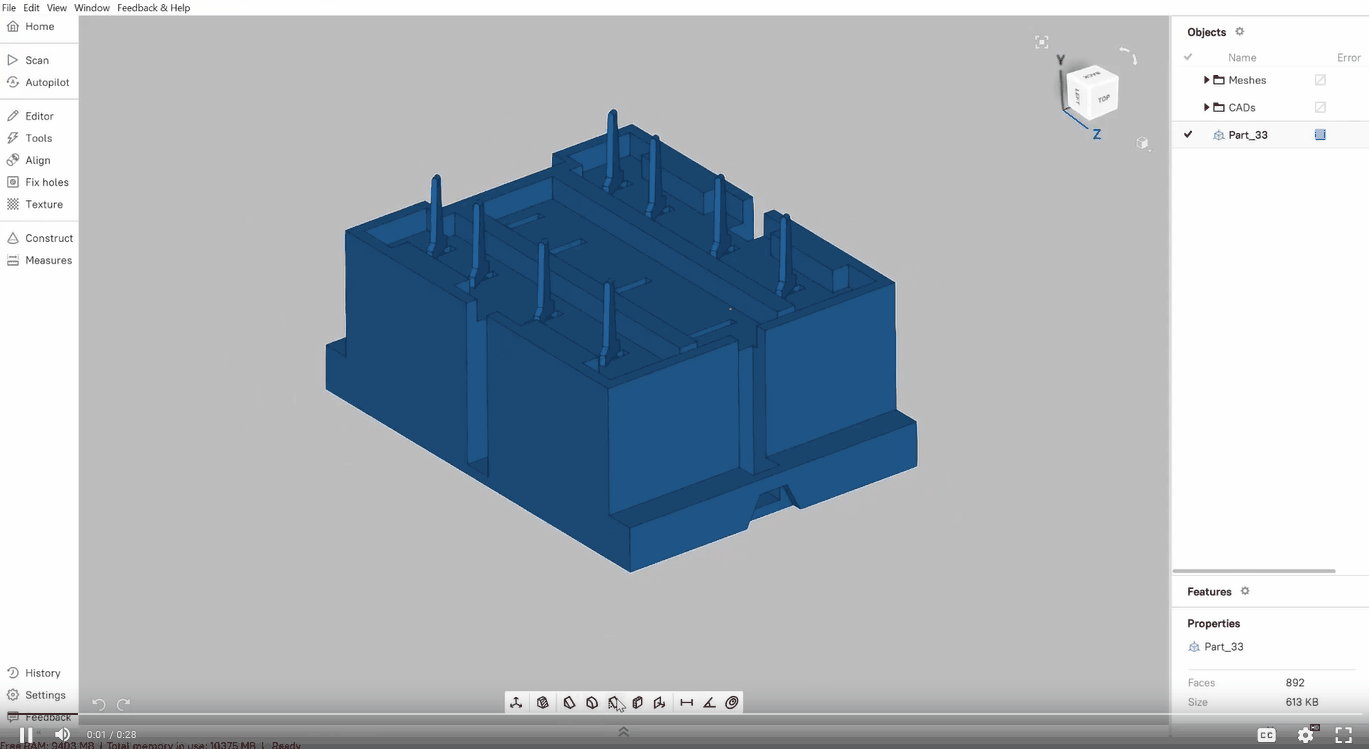Screen dimensions: 1369x749
Task: Open the Window menu
Action: (92, 7)
